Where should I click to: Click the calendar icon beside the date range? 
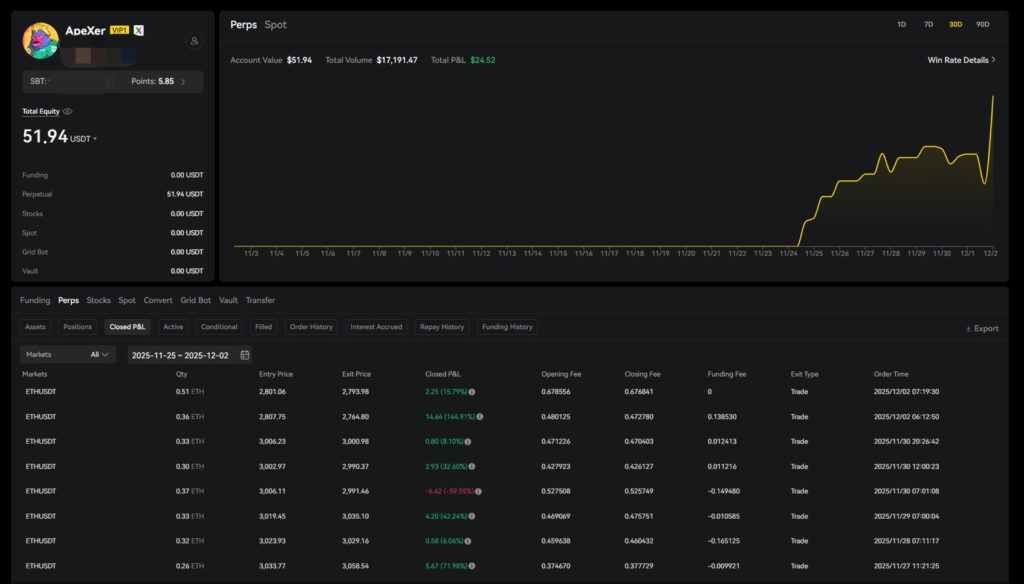[x=245, y=355]
